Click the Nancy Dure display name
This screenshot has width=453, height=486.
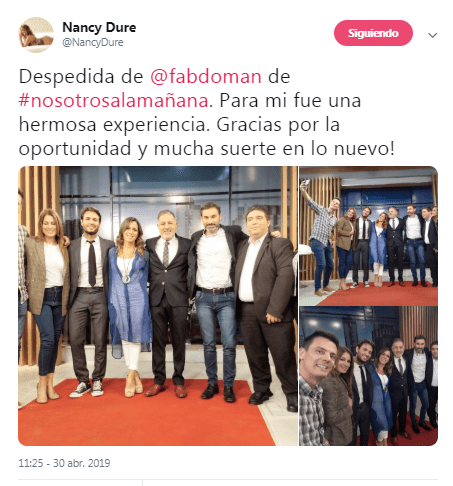coord(99,27)
